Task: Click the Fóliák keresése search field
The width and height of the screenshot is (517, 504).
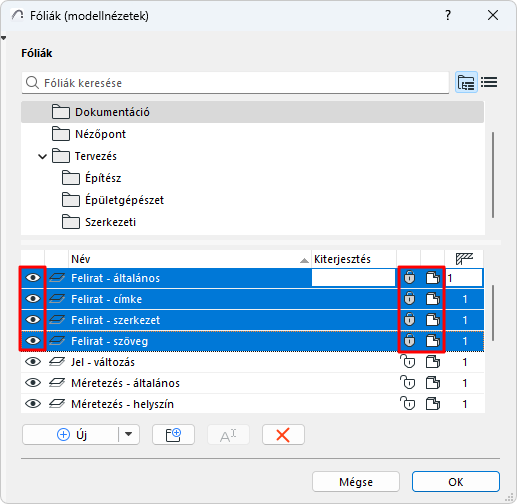Action: click(x=235, y=83)
